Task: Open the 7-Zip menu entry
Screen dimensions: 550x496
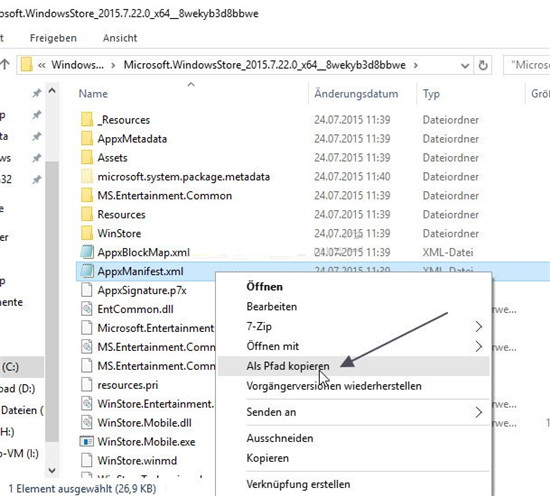Action: point(259,327)
